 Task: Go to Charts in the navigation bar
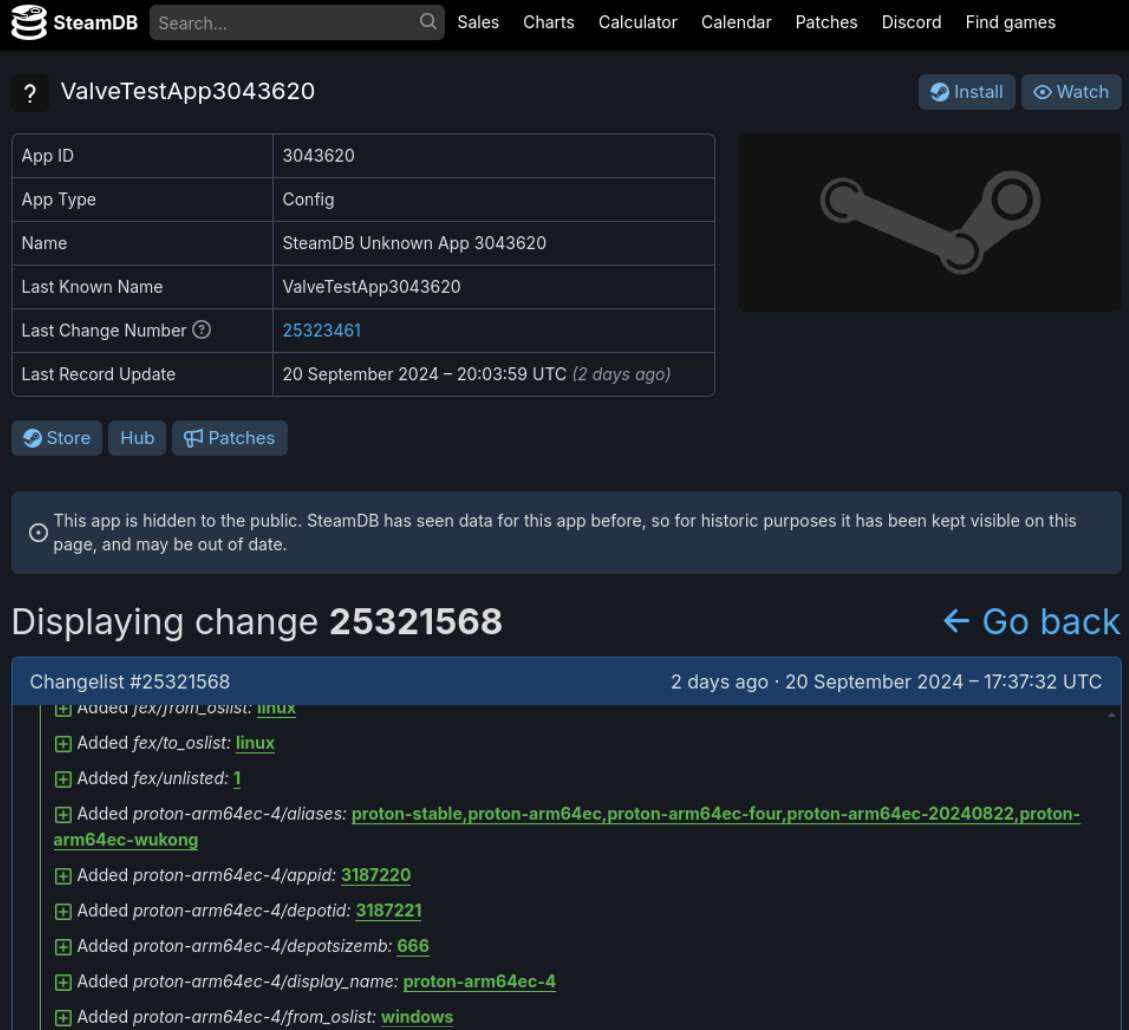pos(548,22)
